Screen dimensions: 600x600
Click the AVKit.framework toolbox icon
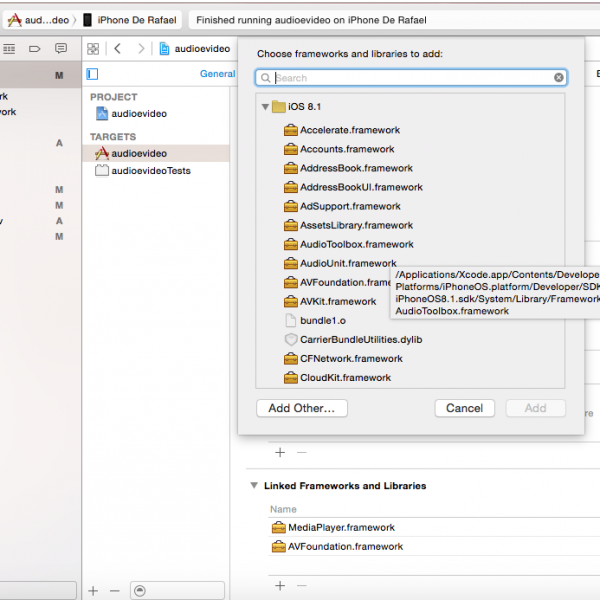point(291,302)
